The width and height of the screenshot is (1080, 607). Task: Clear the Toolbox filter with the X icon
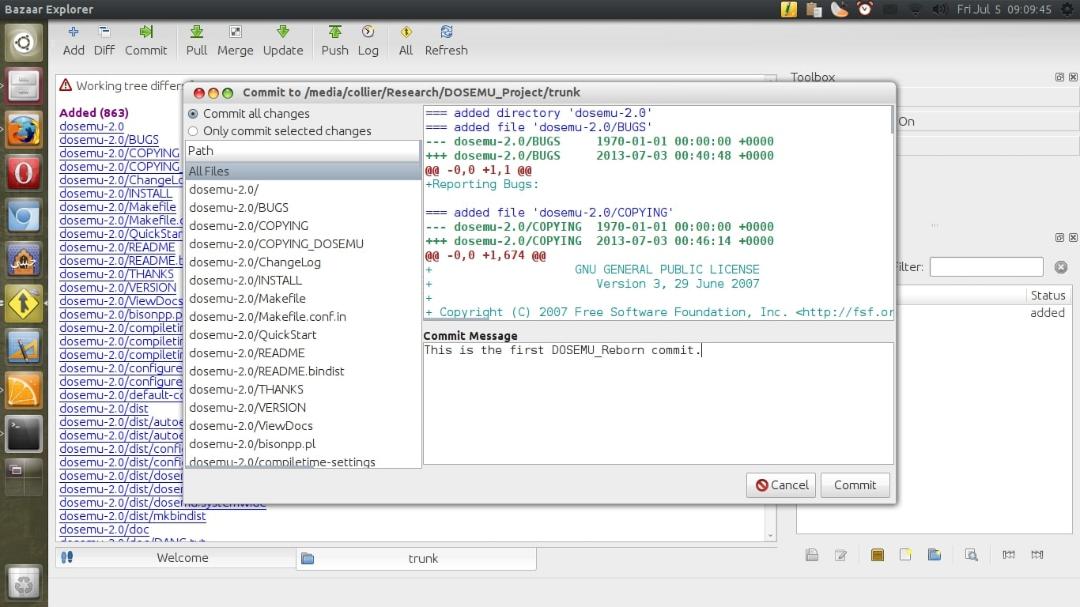click(x=1061, y=267)
